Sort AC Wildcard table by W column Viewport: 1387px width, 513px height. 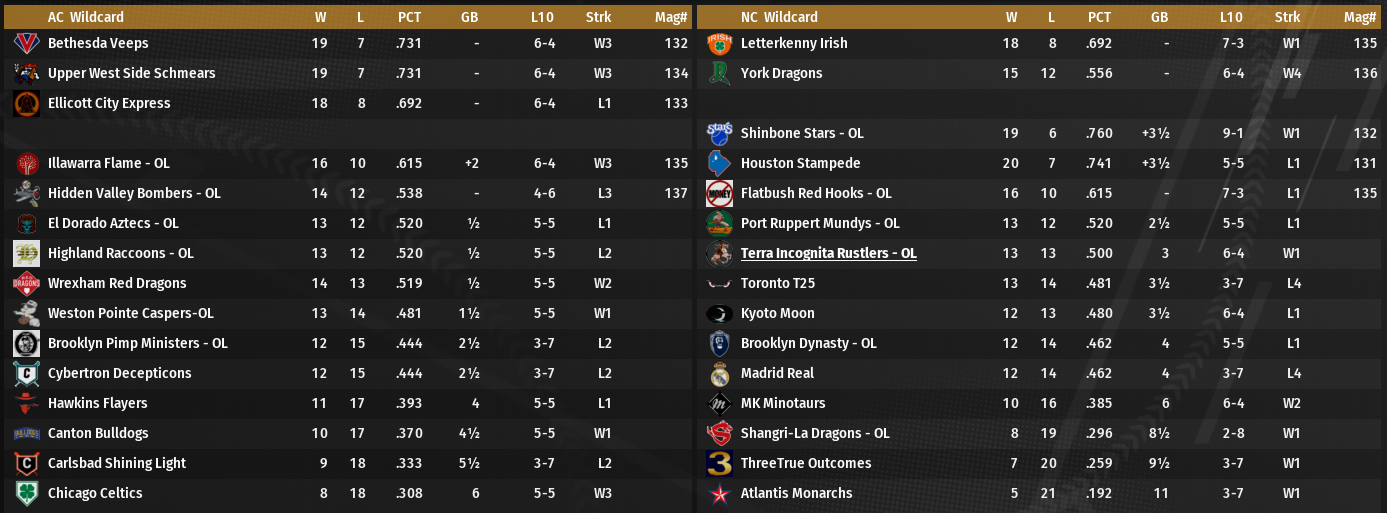pos(320,17)
